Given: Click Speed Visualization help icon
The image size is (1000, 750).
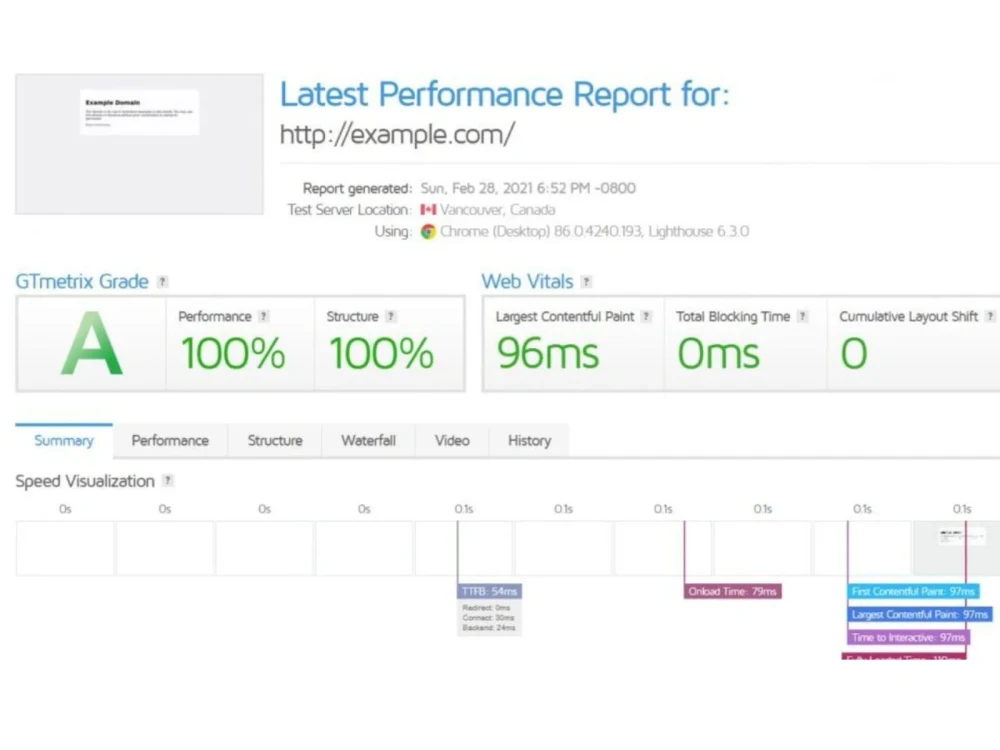Looking at the screenshot, I should [168, 480].
